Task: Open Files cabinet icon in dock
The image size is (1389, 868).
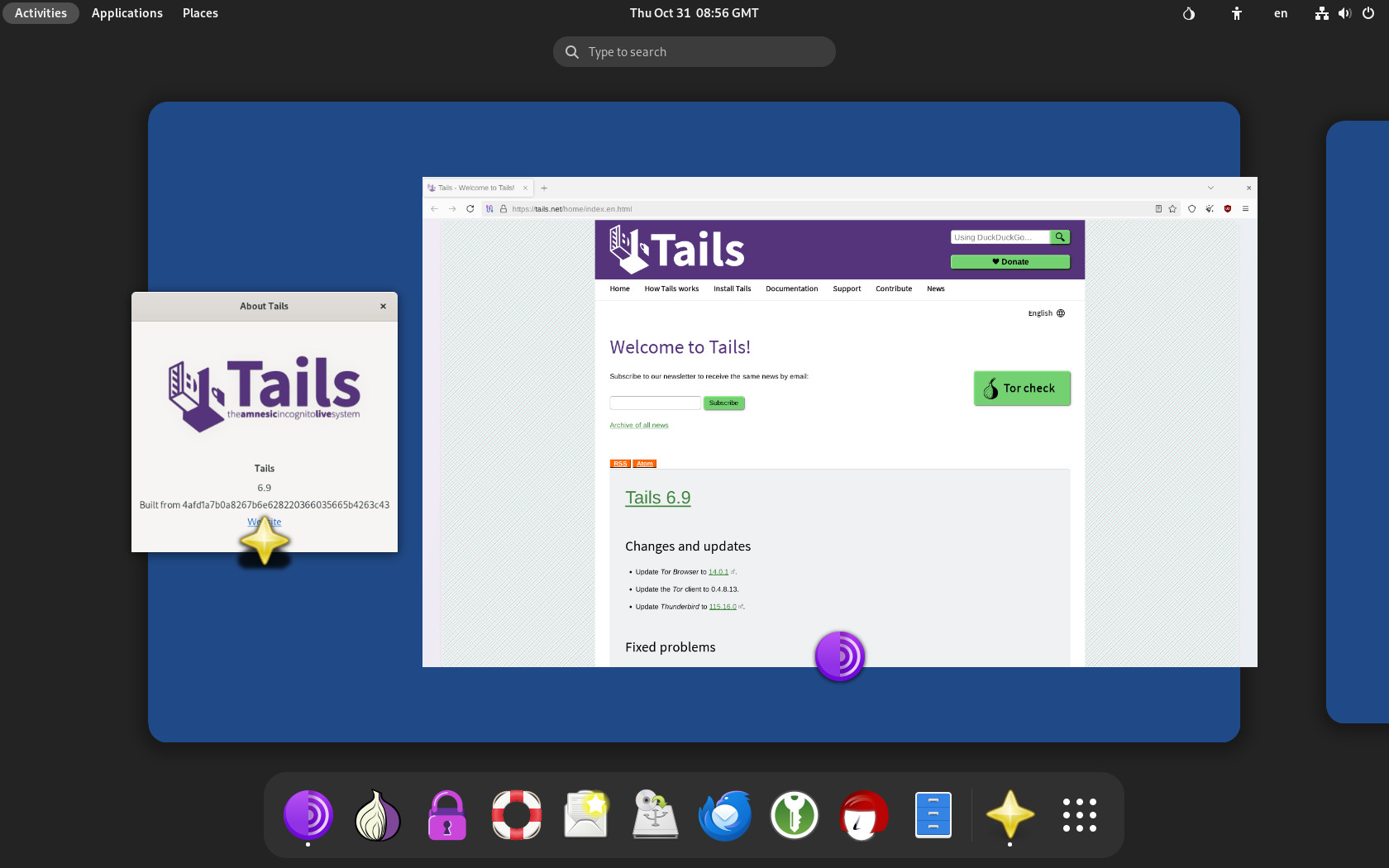Action: tap(933, 815)
